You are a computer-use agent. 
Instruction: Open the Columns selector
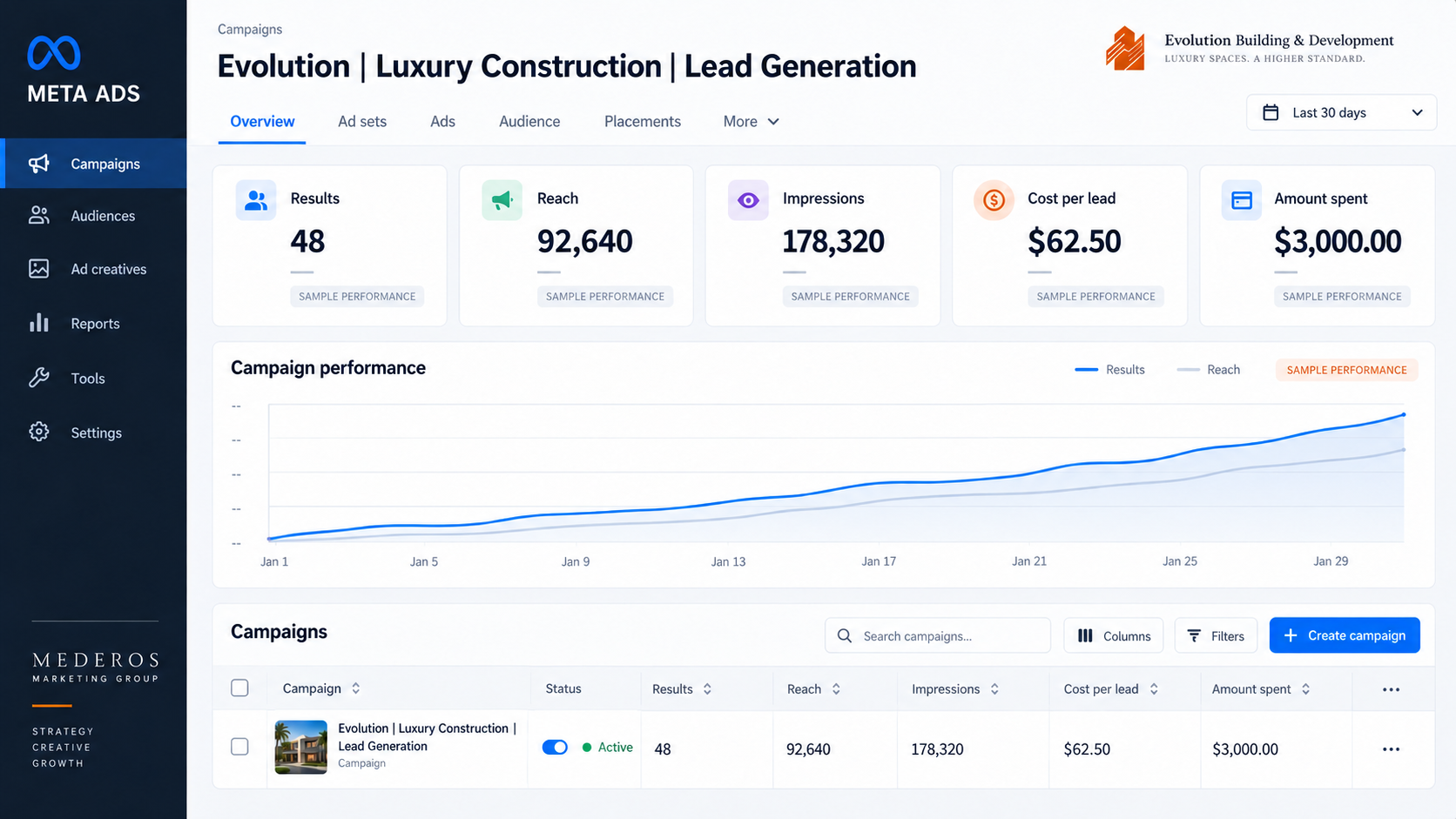[1114, 635]
